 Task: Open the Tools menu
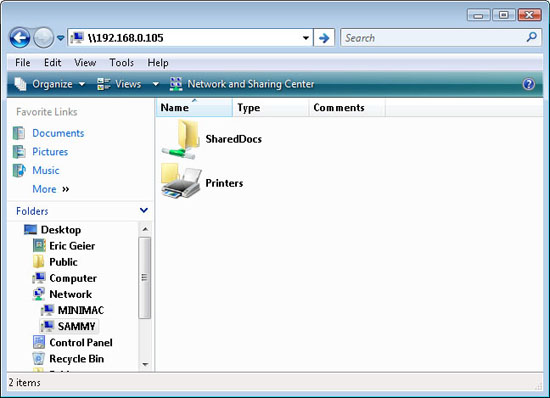(x=121, y=62)
